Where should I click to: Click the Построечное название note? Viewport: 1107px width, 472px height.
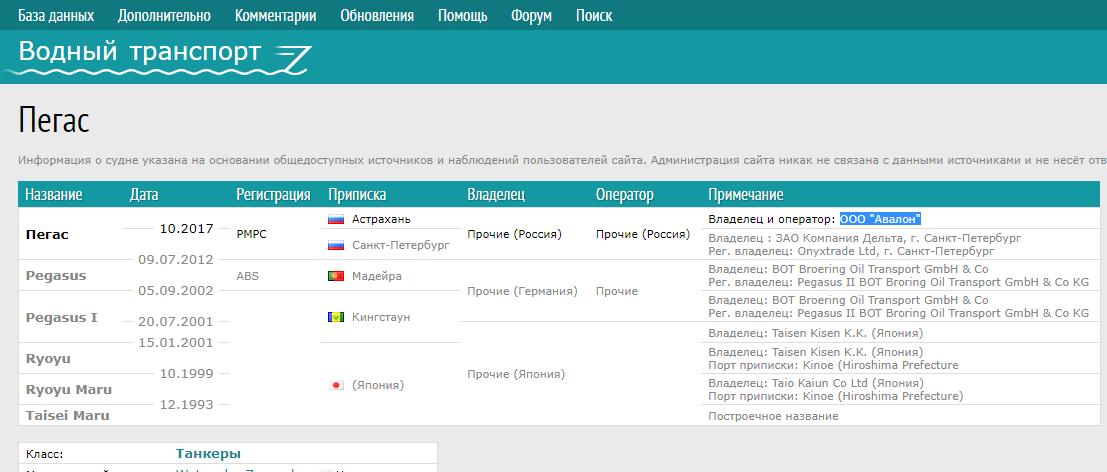[x=773, y=416]
